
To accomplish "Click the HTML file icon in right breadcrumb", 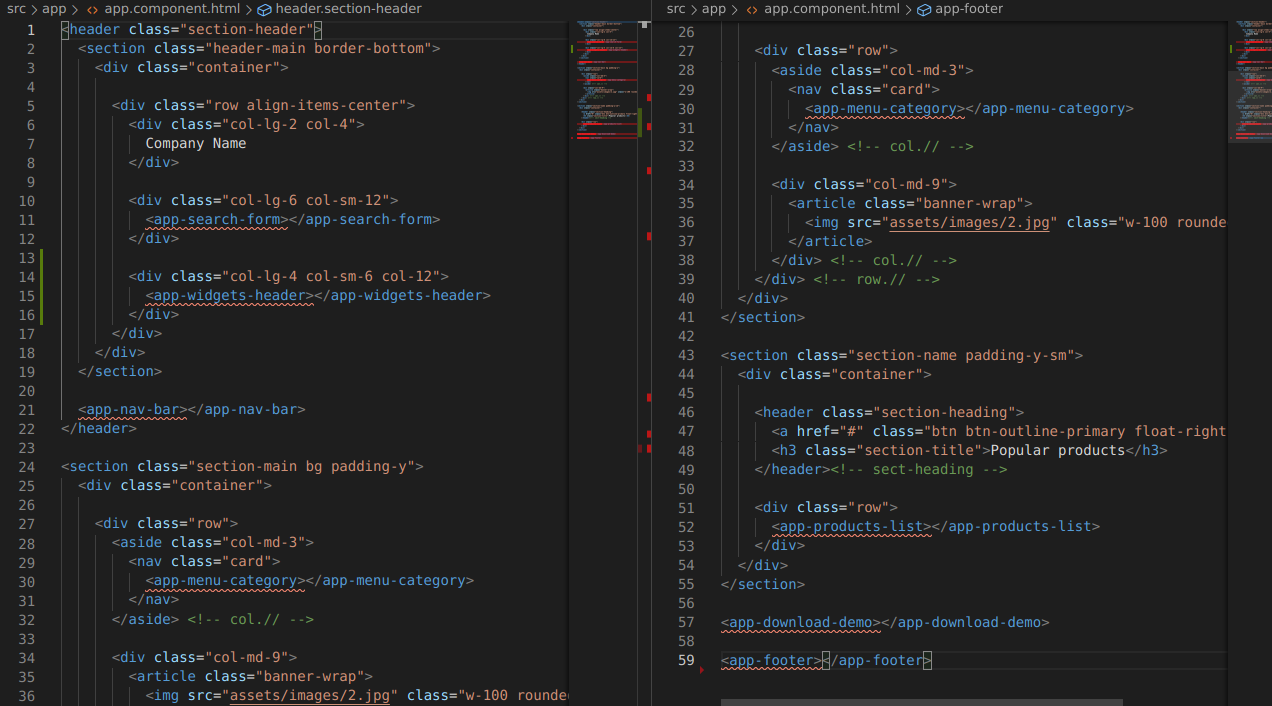I will (752, 9).
